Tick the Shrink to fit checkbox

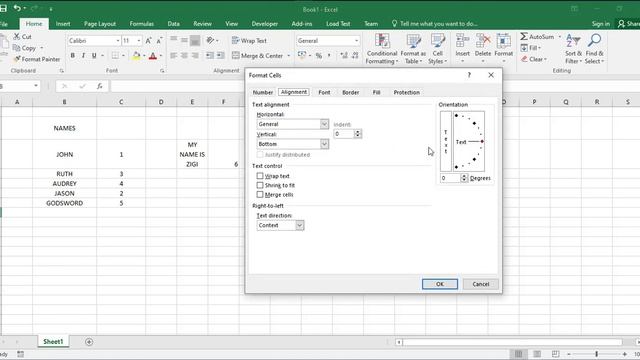(x=260, y=185)
